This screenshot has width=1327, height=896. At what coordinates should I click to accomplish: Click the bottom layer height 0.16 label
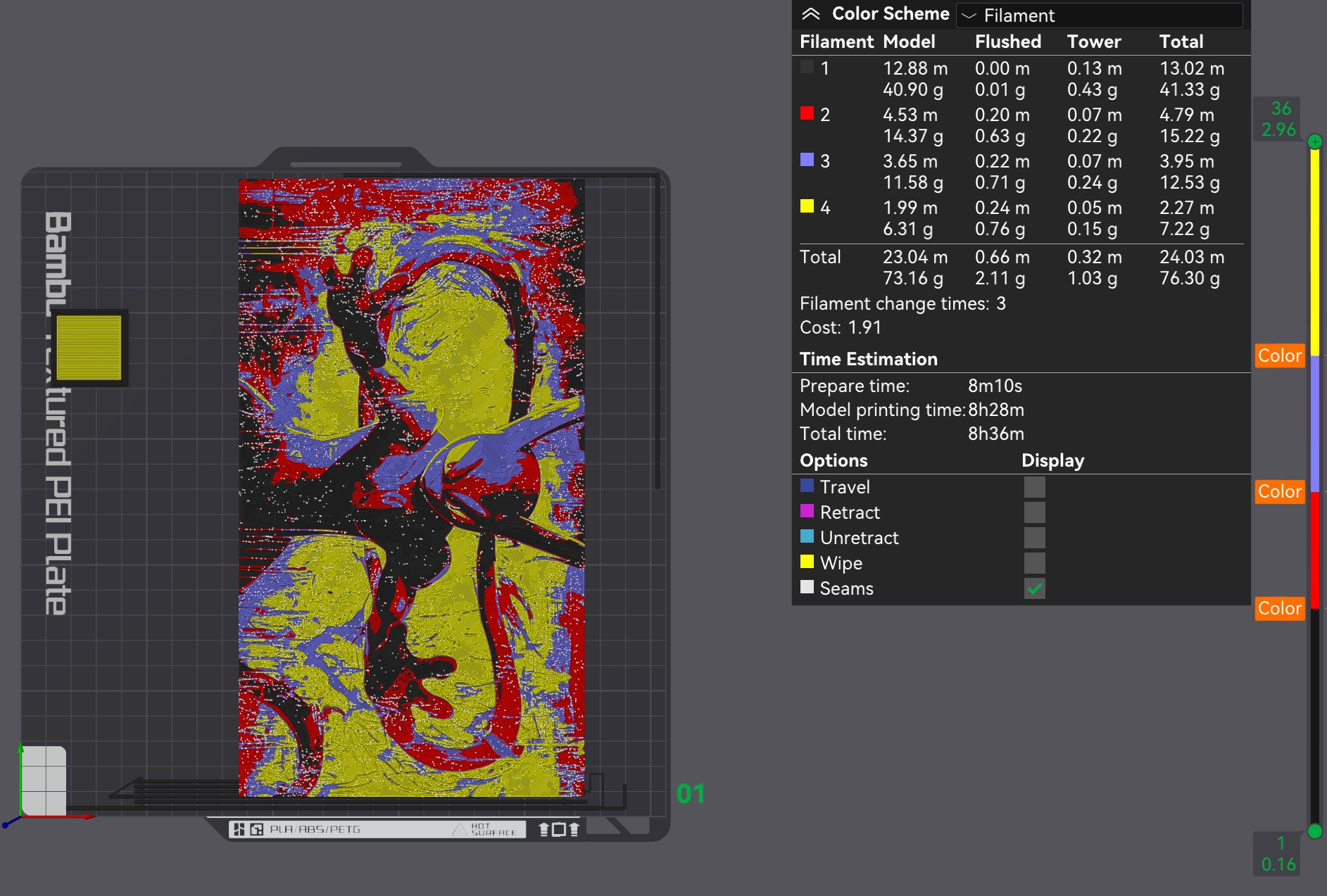pyautogui.click(x=1278, y=864)
